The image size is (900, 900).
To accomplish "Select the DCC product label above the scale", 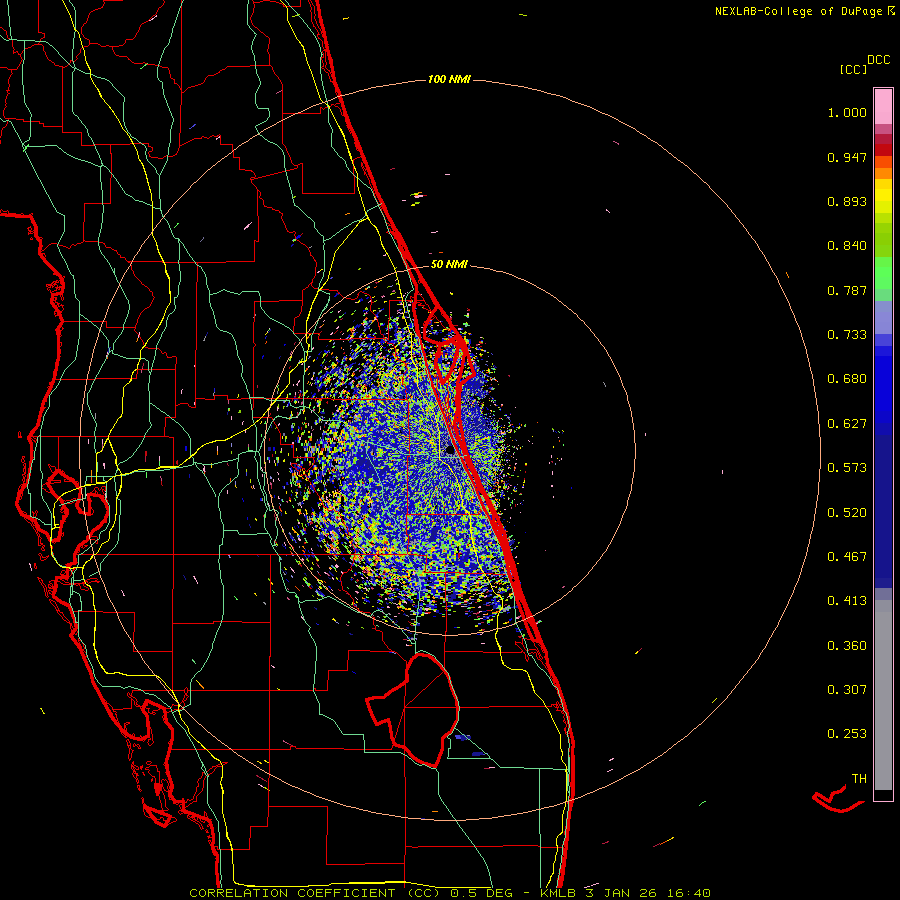I will tap(878, 60).
